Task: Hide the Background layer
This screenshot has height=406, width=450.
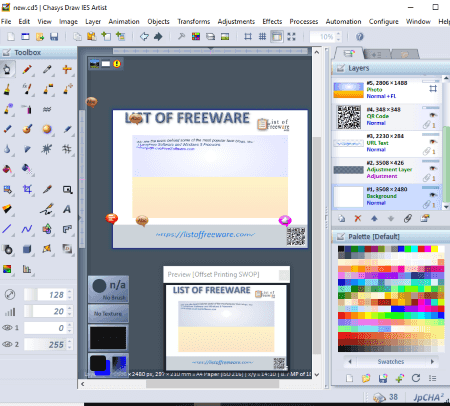Action: (x=433, y=195)
